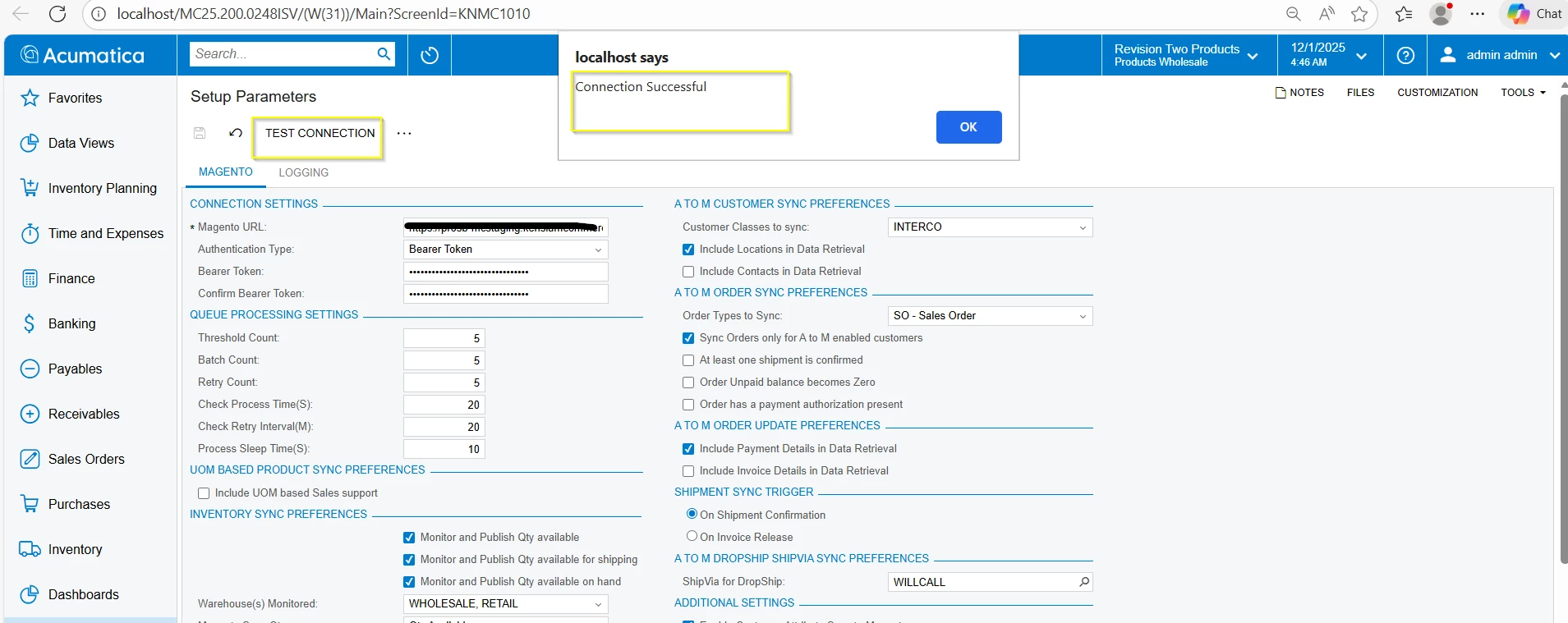Open the recent history clock icon

[430, 55]
